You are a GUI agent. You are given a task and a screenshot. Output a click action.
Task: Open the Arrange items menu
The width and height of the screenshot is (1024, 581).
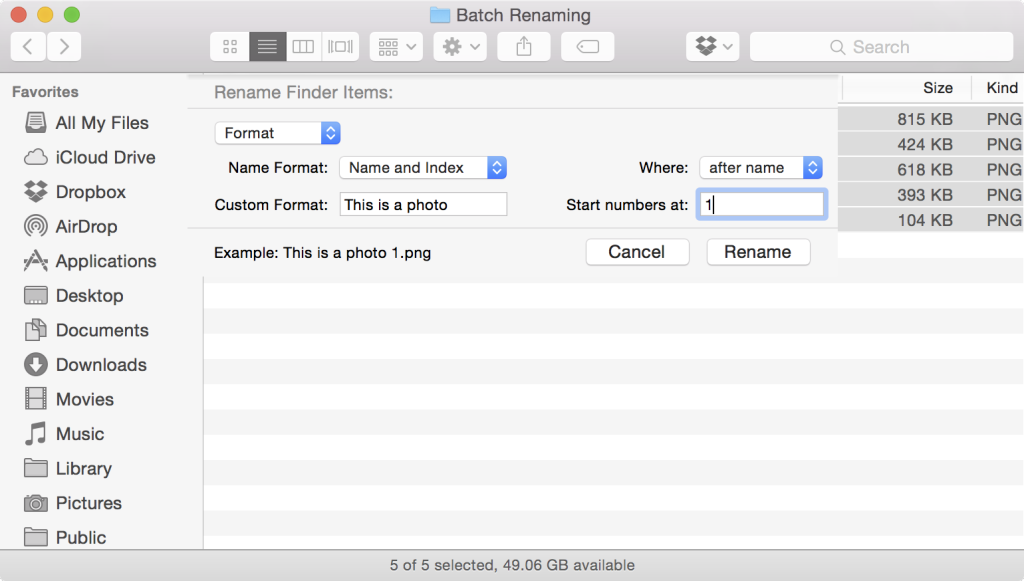[x=397, y=46]
